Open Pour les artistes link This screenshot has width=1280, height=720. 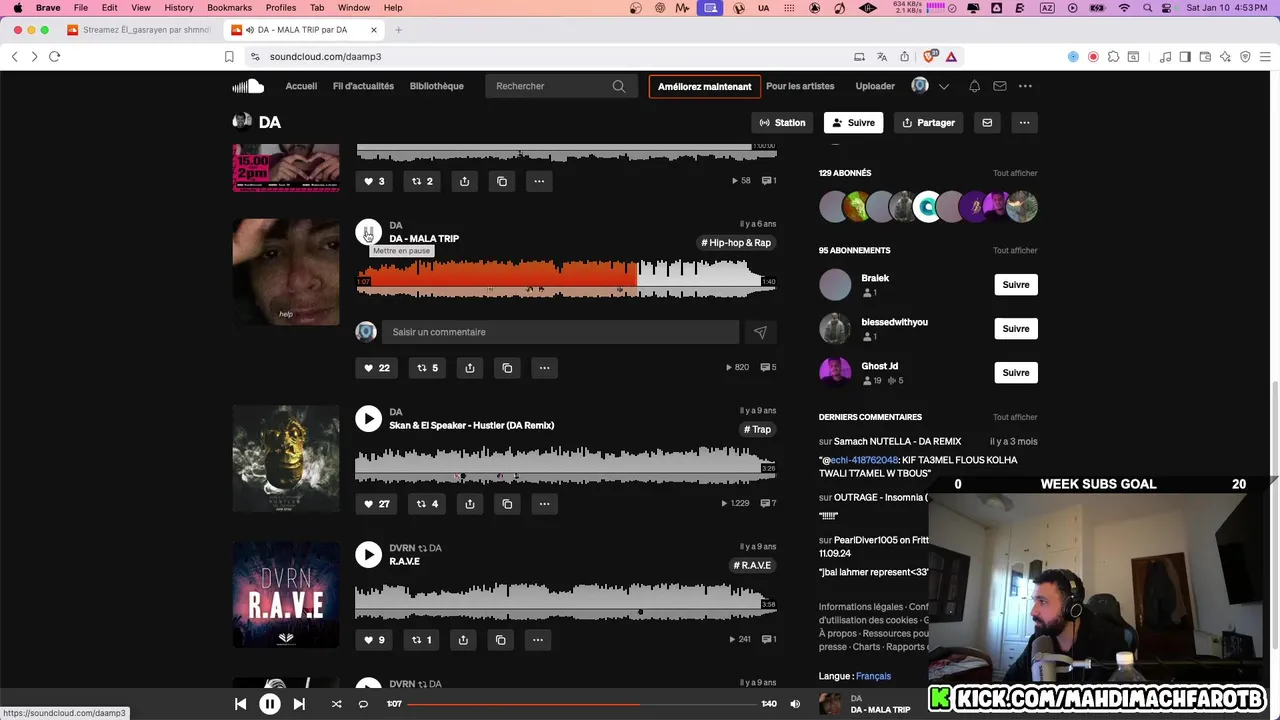coord(800,86)
